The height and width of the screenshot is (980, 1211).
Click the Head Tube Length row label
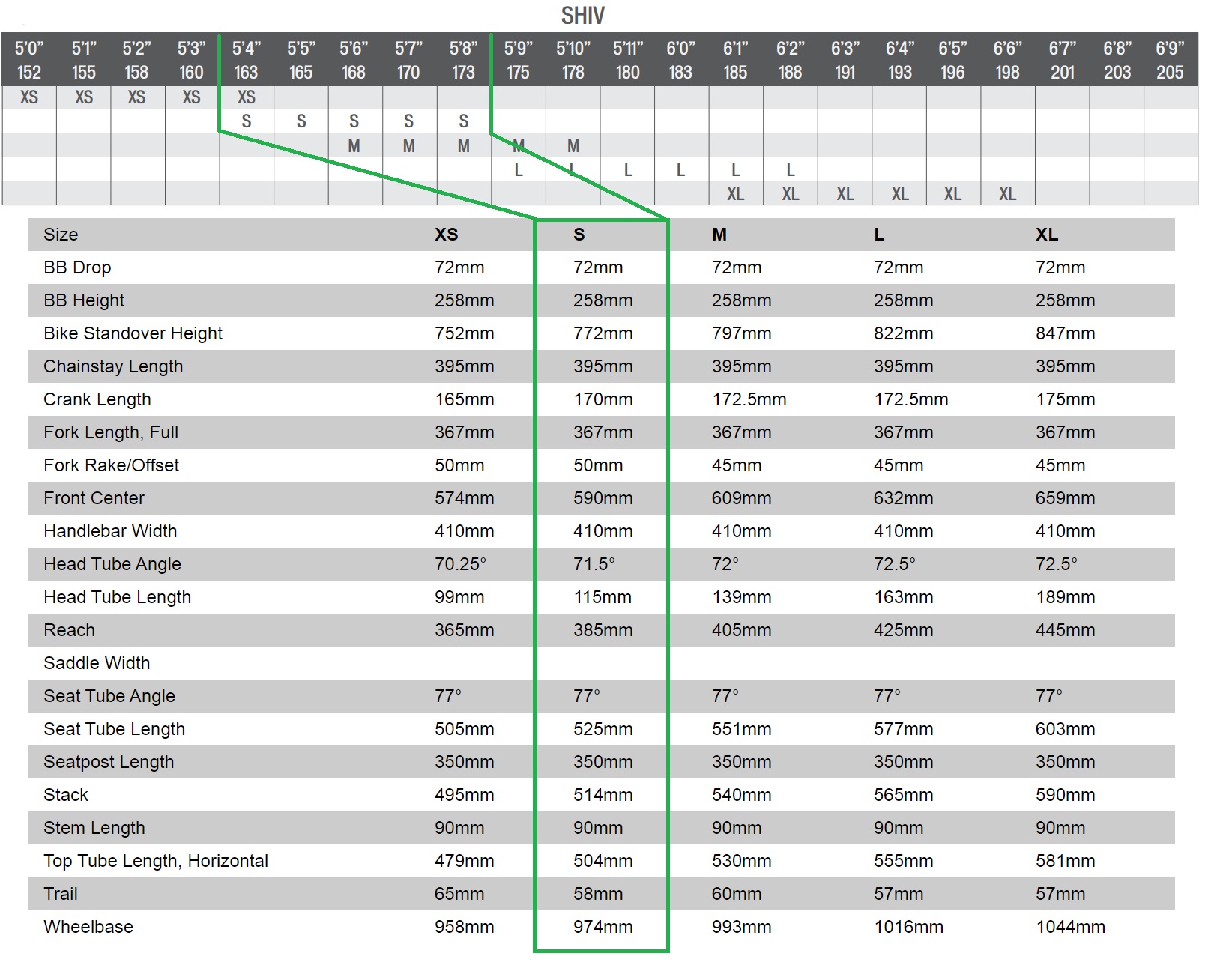coord(118,597)
